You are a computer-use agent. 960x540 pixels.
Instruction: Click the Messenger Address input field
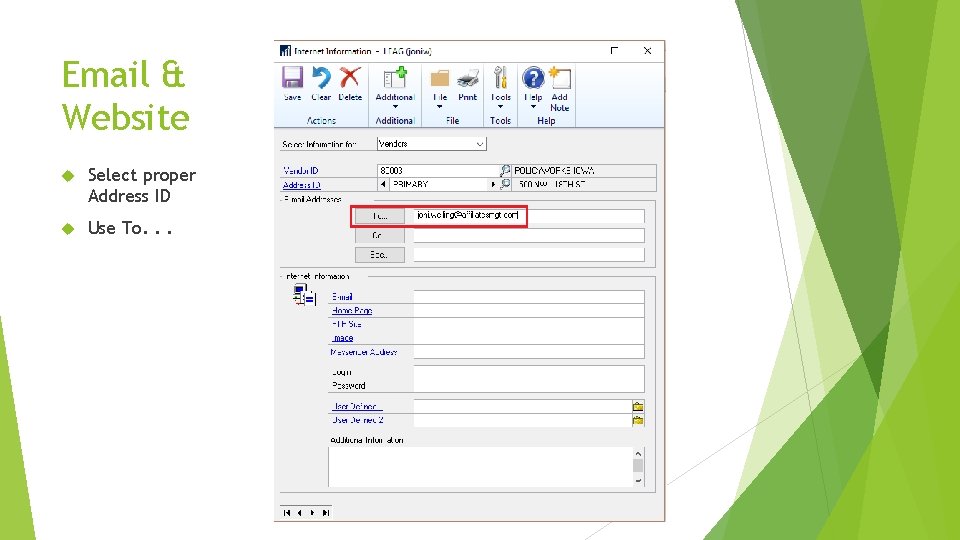(x=529, y=352)
